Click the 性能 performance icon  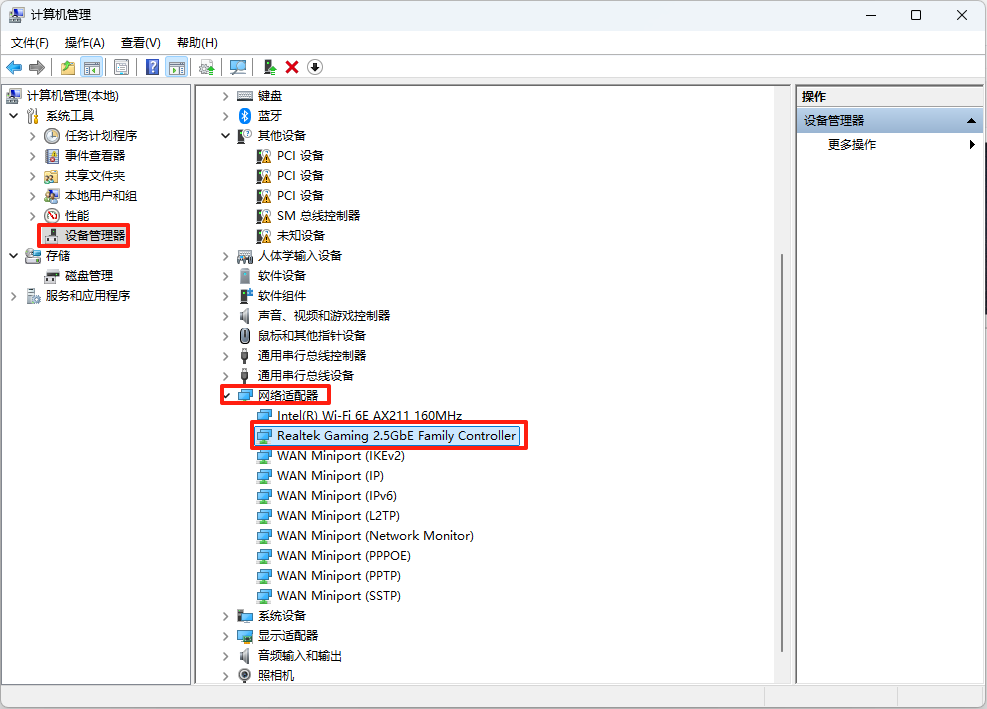click(x=52, y=216)
